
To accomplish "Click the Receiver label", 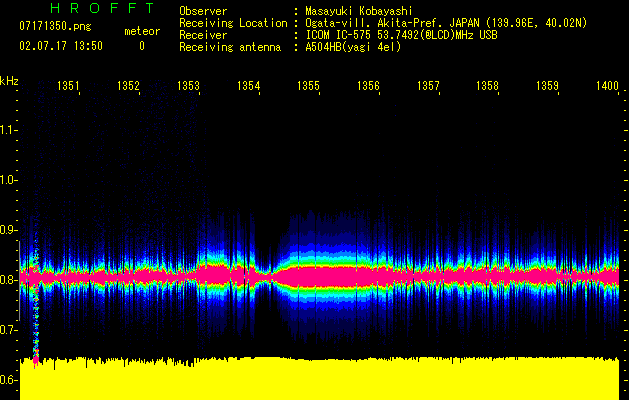I will pos(203,35).
